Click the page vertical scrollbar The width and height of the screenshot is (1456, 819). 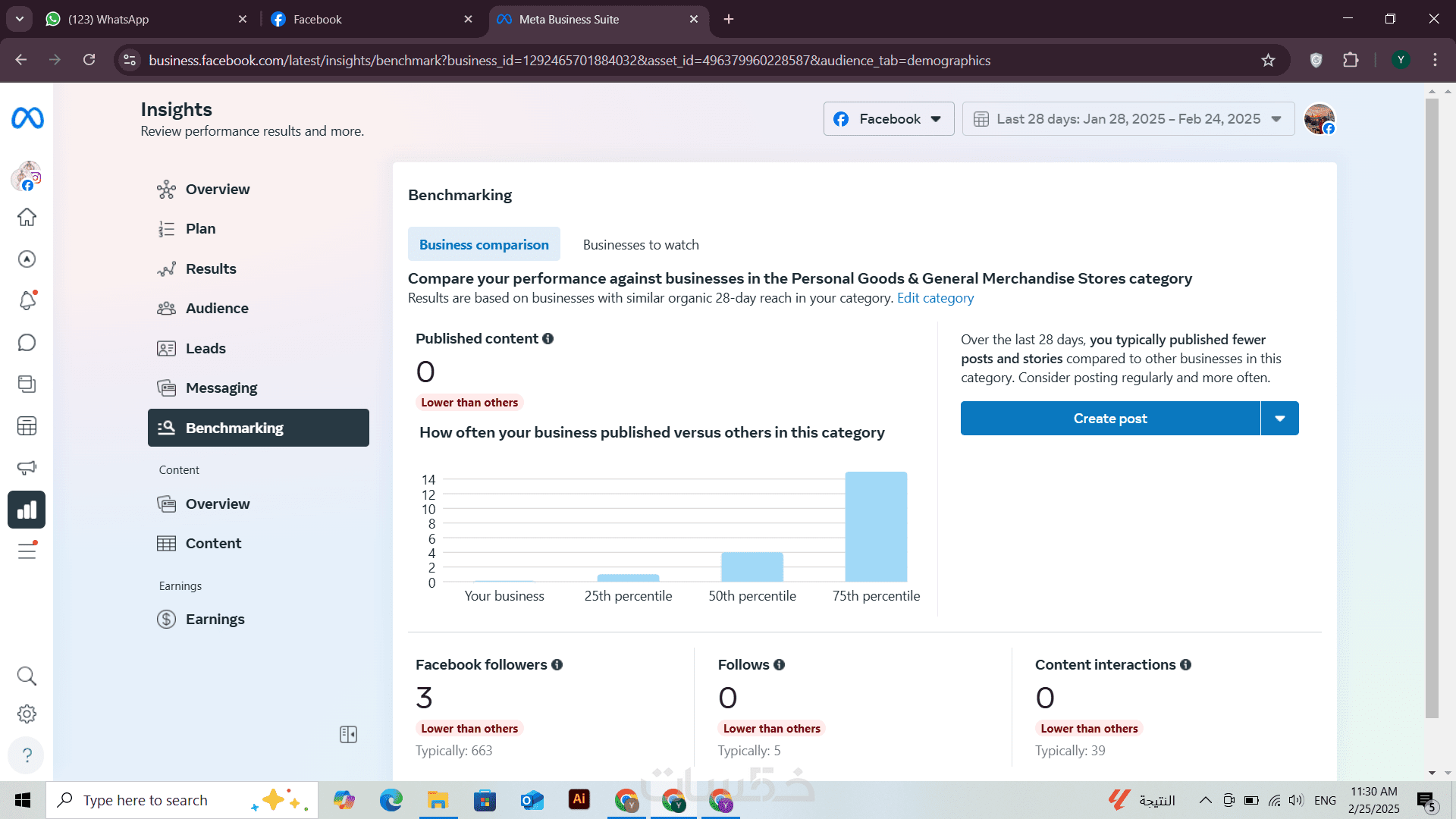click(x=1432, y=409)
